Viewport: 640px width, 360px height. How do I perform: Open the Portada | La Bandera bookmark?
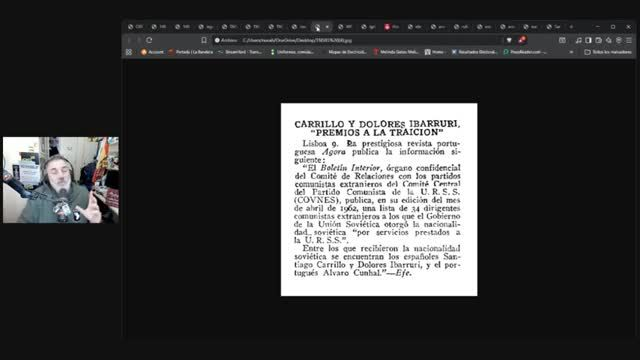(x=191, y=52)
